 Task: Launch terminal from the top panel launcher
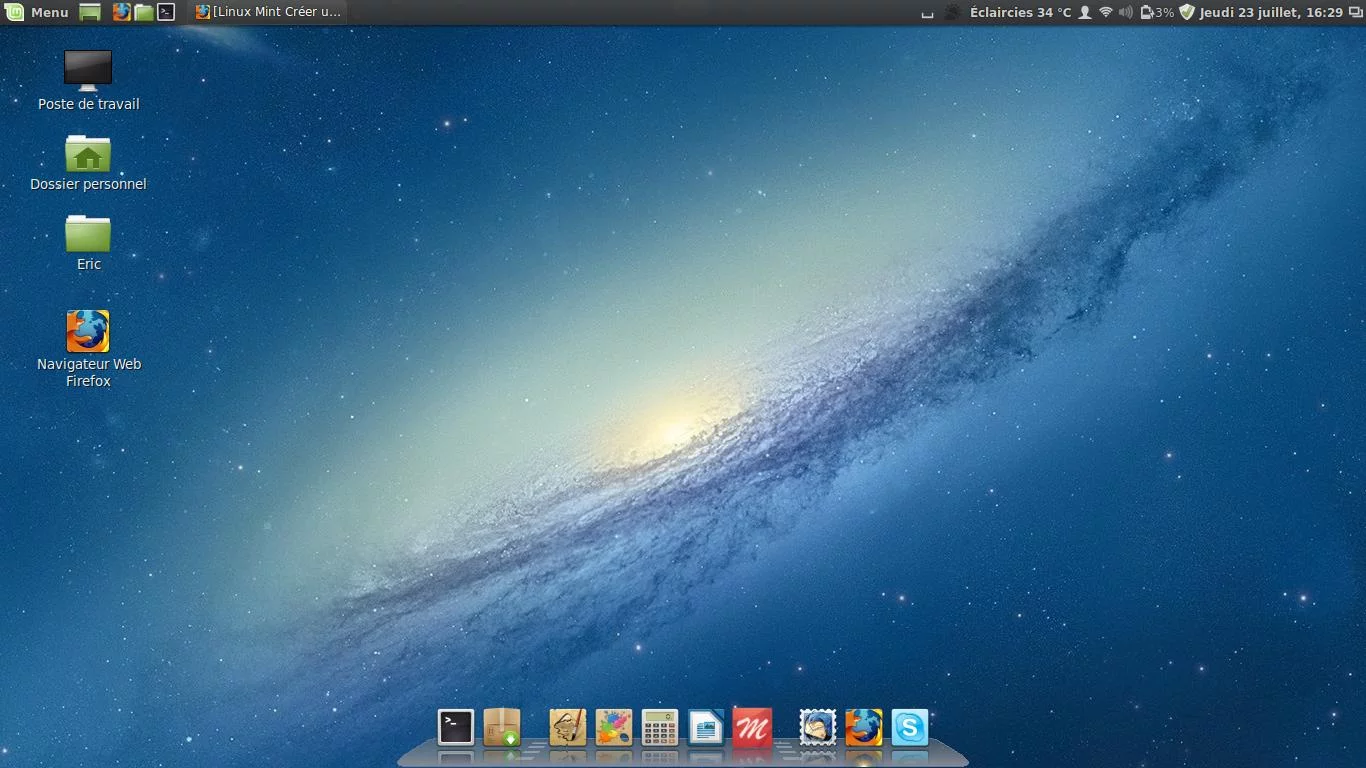click(167, 12)
